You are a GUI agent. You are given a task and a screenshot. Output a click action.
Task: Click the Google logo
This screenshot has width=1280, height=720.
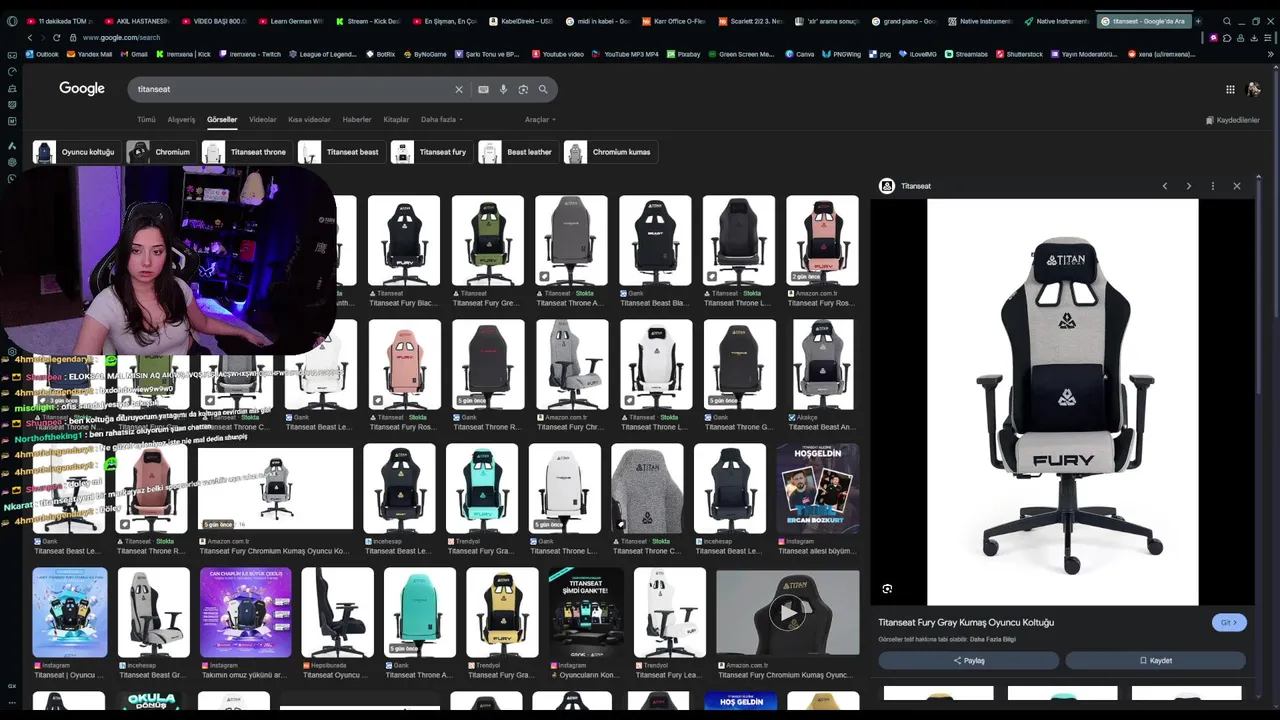point(82,89)
